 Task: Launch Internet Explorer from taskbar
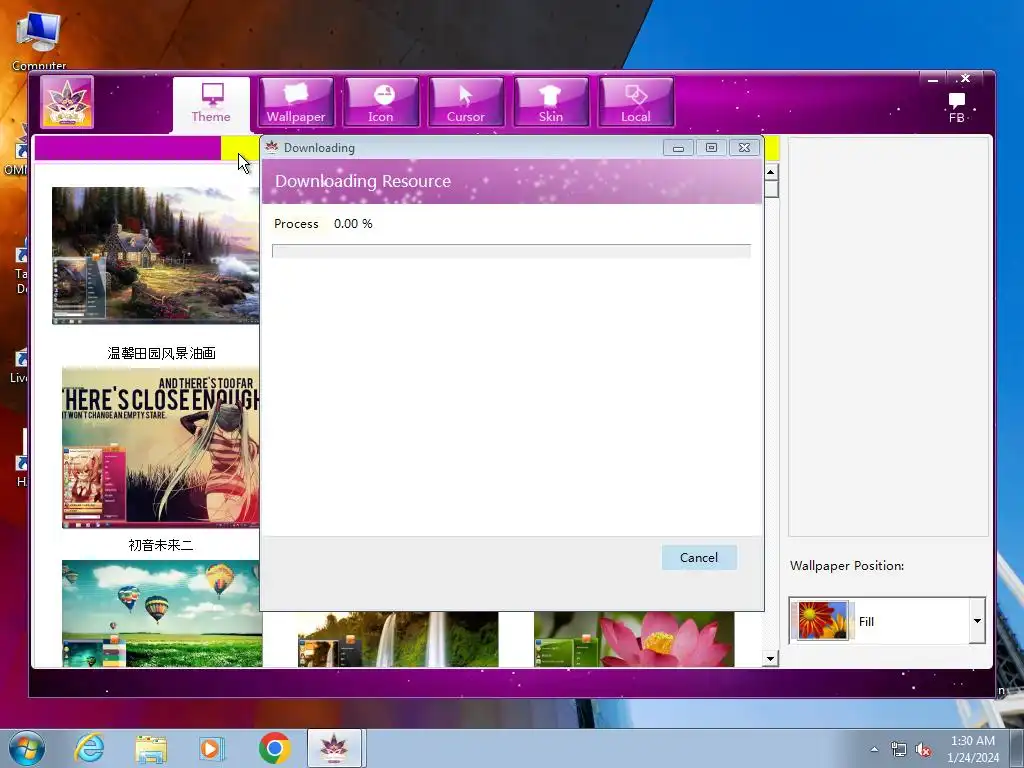pyautogui.click(x=89, y=748)
